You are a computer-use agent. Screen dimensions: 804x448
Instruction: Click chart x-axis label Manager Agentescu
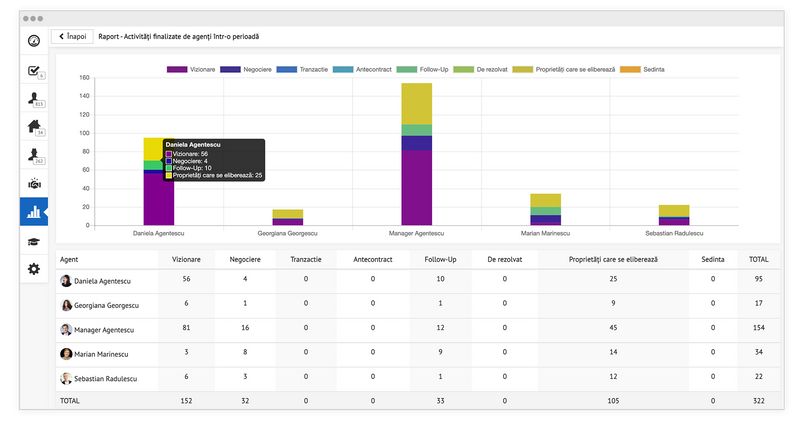click(x=416, y=233)
